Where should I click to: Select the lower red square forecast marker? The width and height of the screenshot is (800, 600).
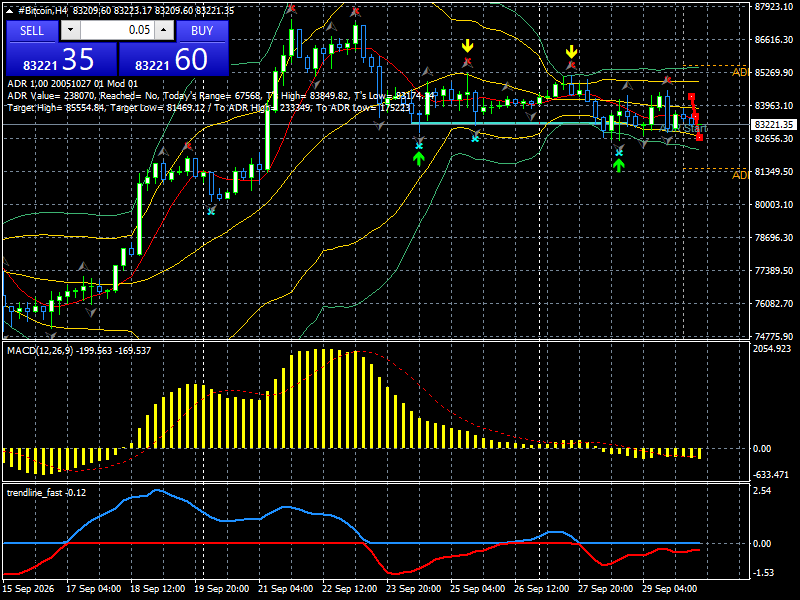(x=699, y=137)
